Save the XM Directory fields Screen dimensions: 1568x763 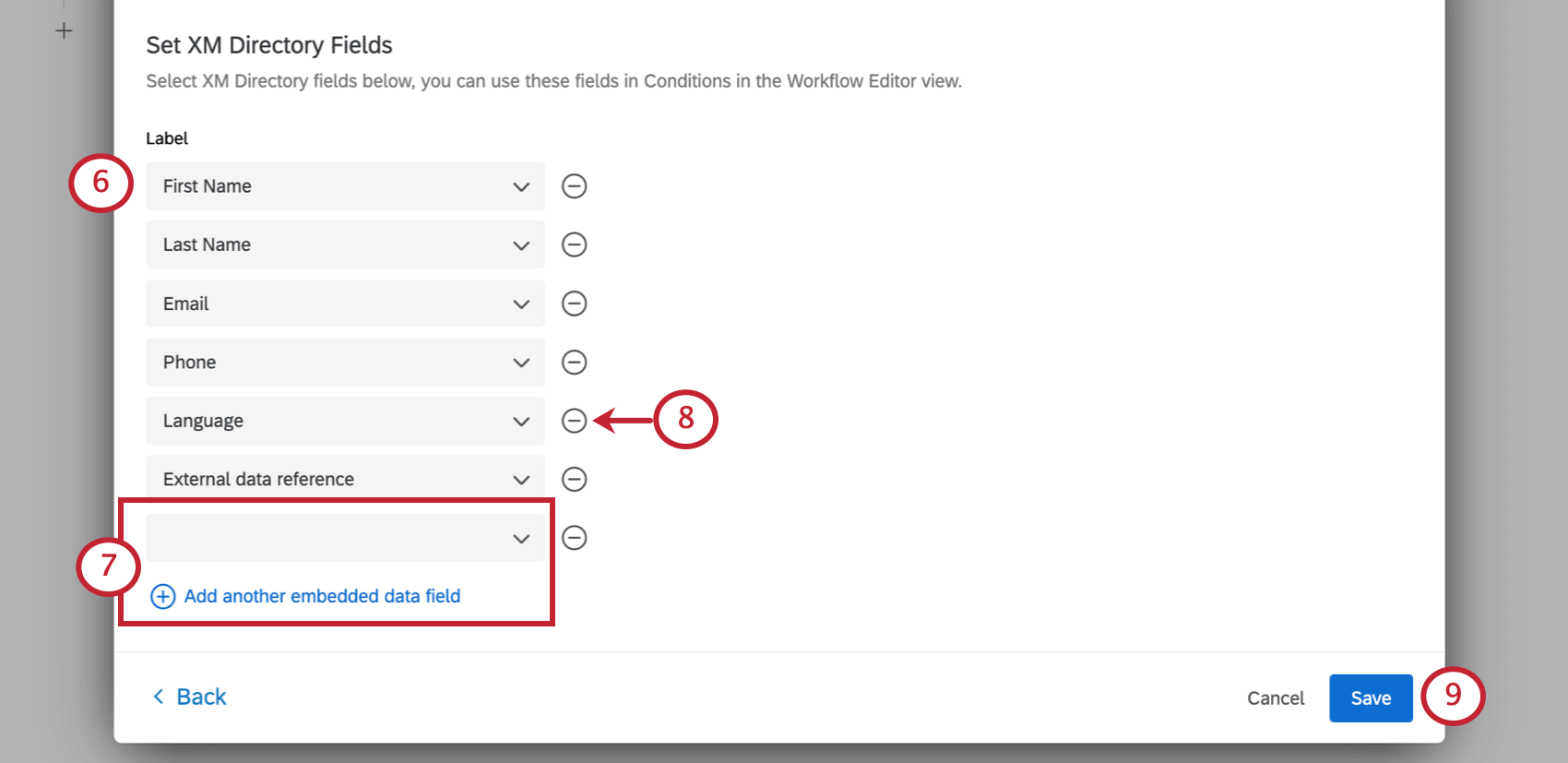click(x=1370, y=697)
